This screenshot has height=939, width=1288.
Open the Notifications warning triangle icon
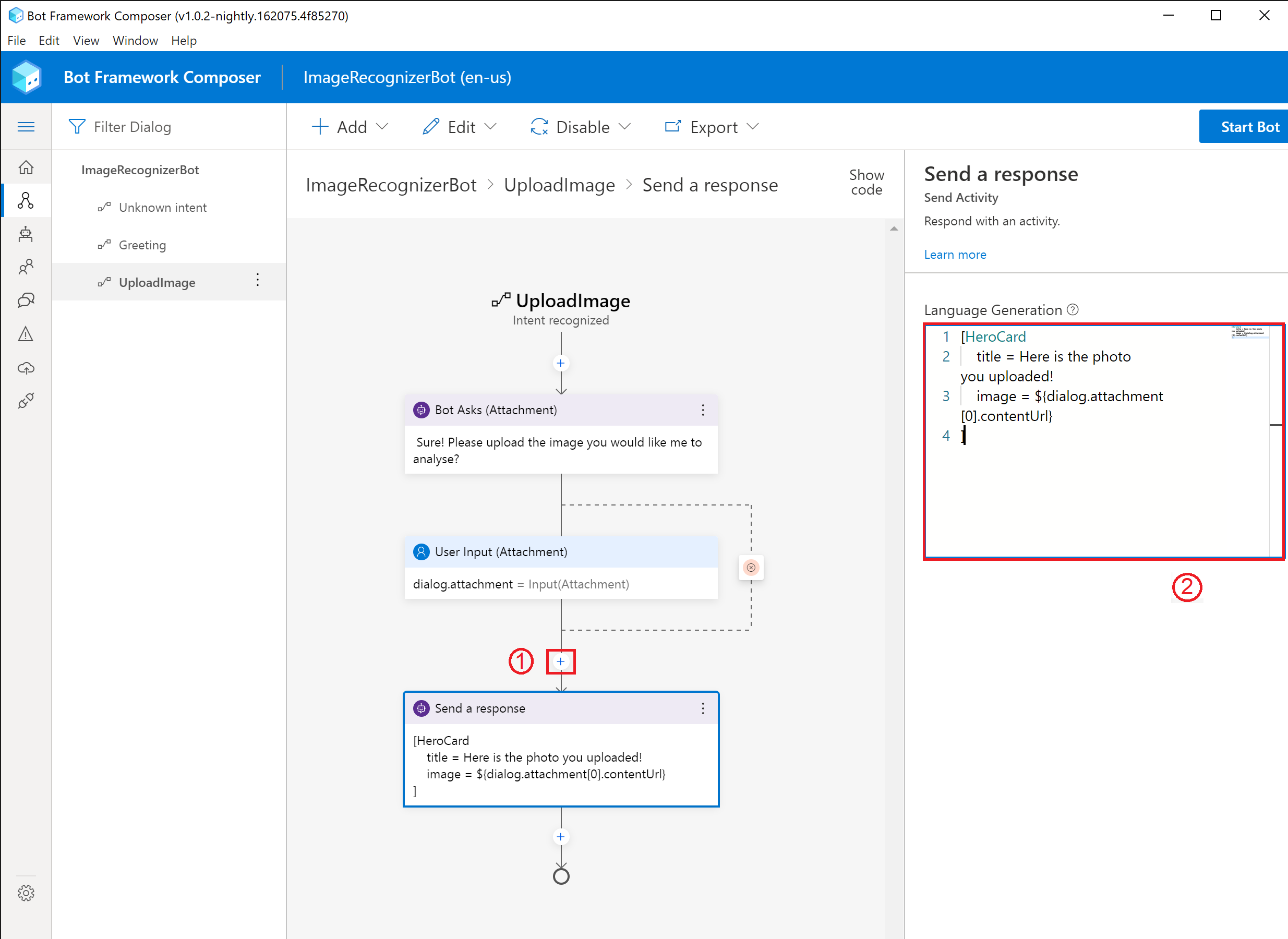pos(26,334)
